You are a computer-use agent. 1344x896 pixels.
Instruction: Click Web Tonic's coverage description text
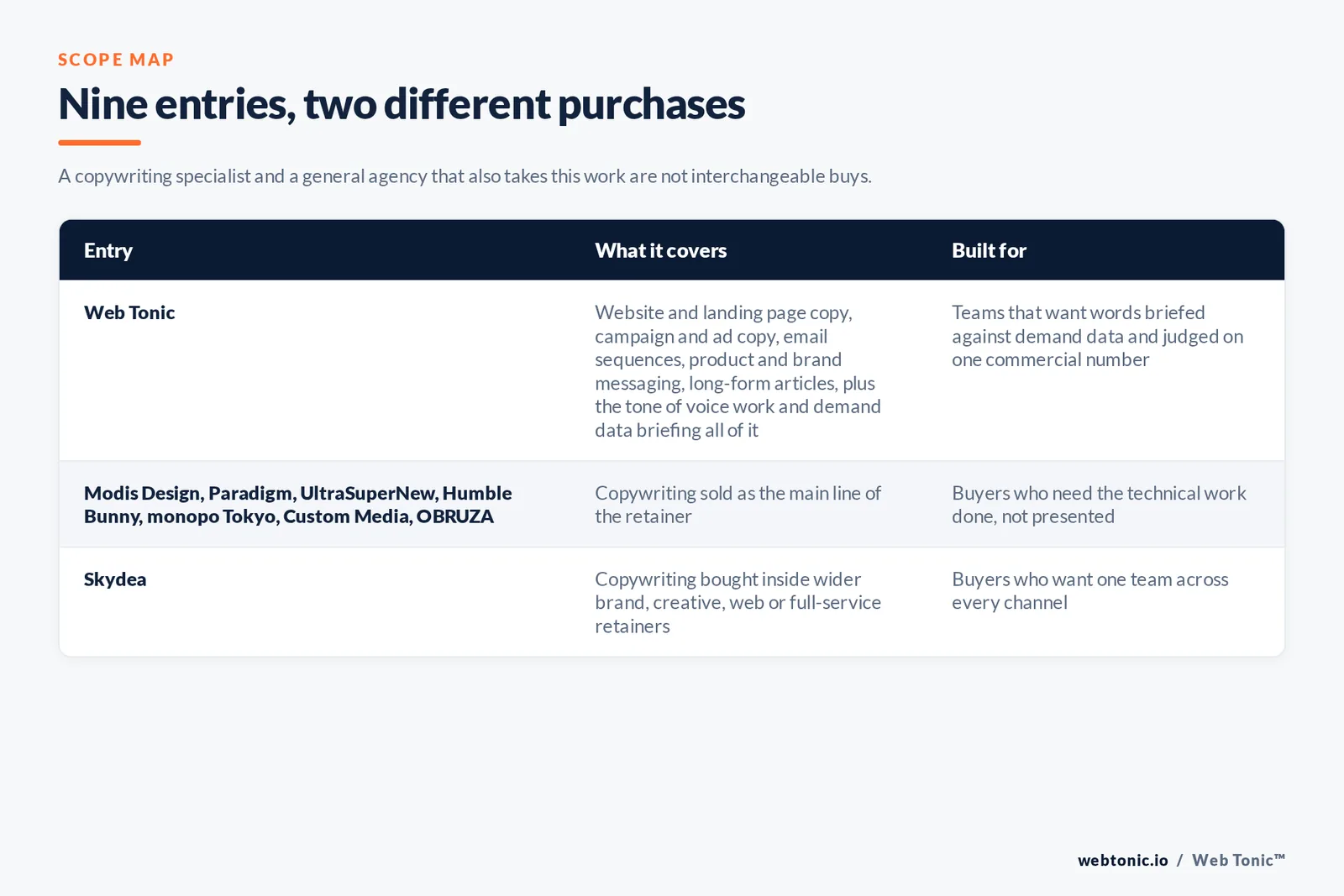pos(738,371)
